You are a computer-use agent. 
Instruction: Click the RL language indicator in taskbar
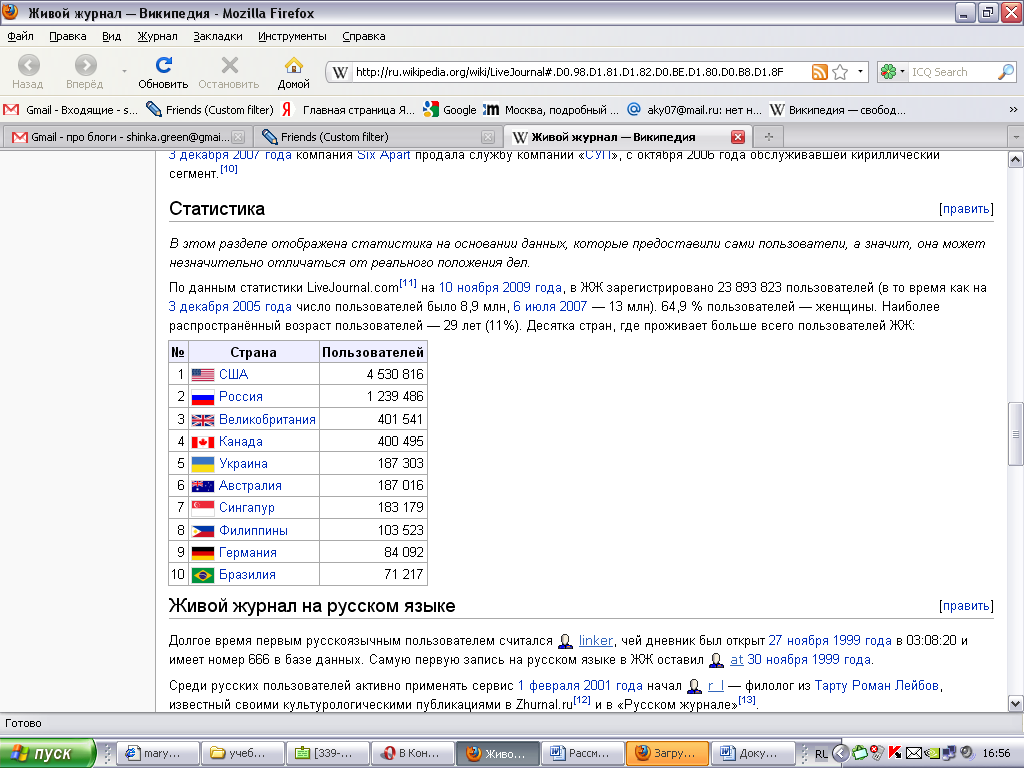click(821, 754)
